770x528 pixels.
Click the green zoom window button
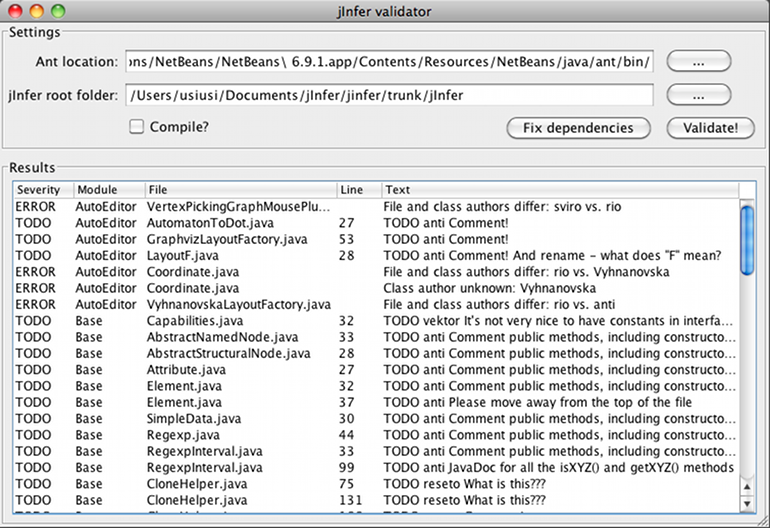58,11
